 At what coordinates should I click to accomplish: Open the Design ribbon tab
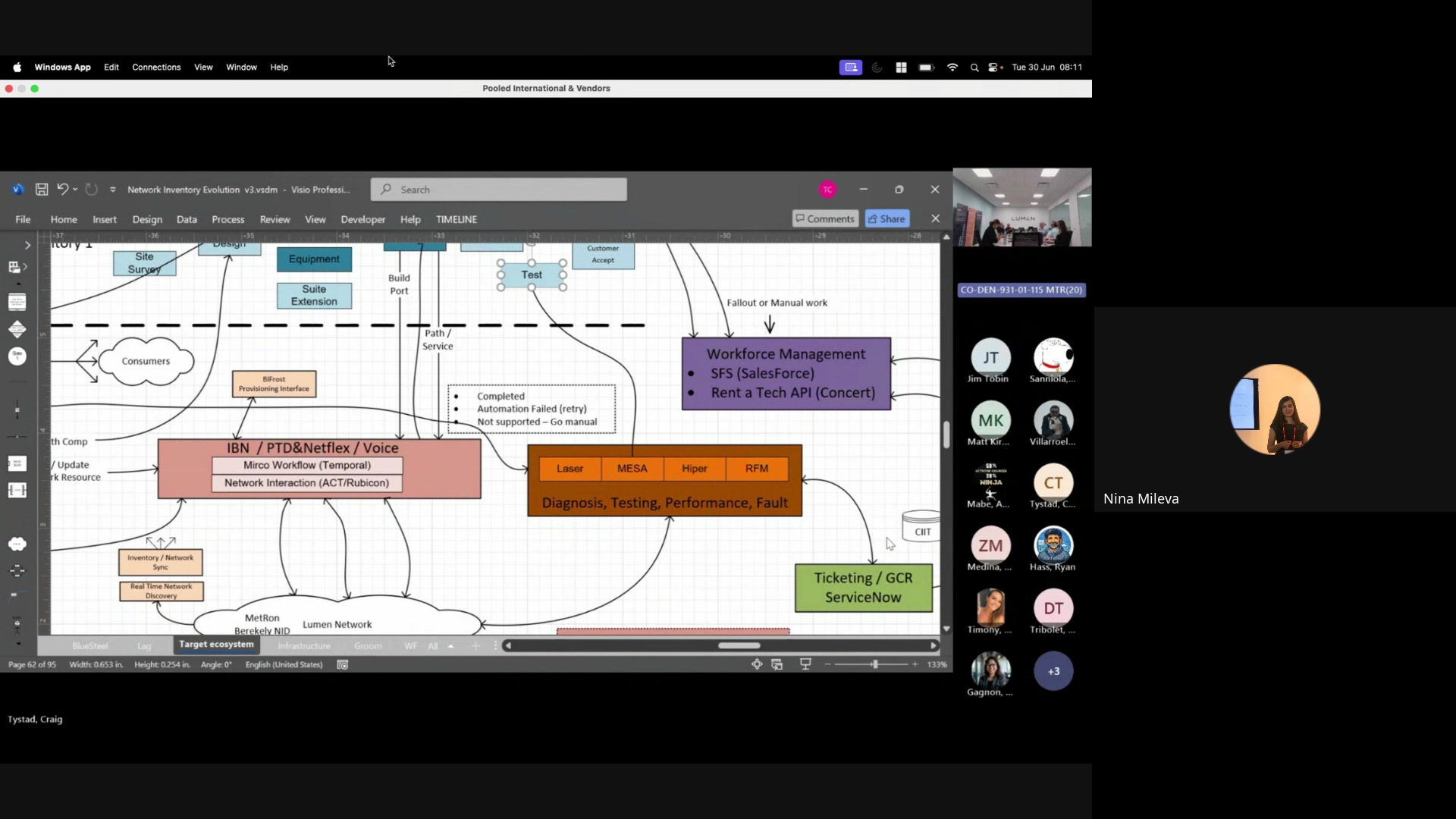(147, 219)
